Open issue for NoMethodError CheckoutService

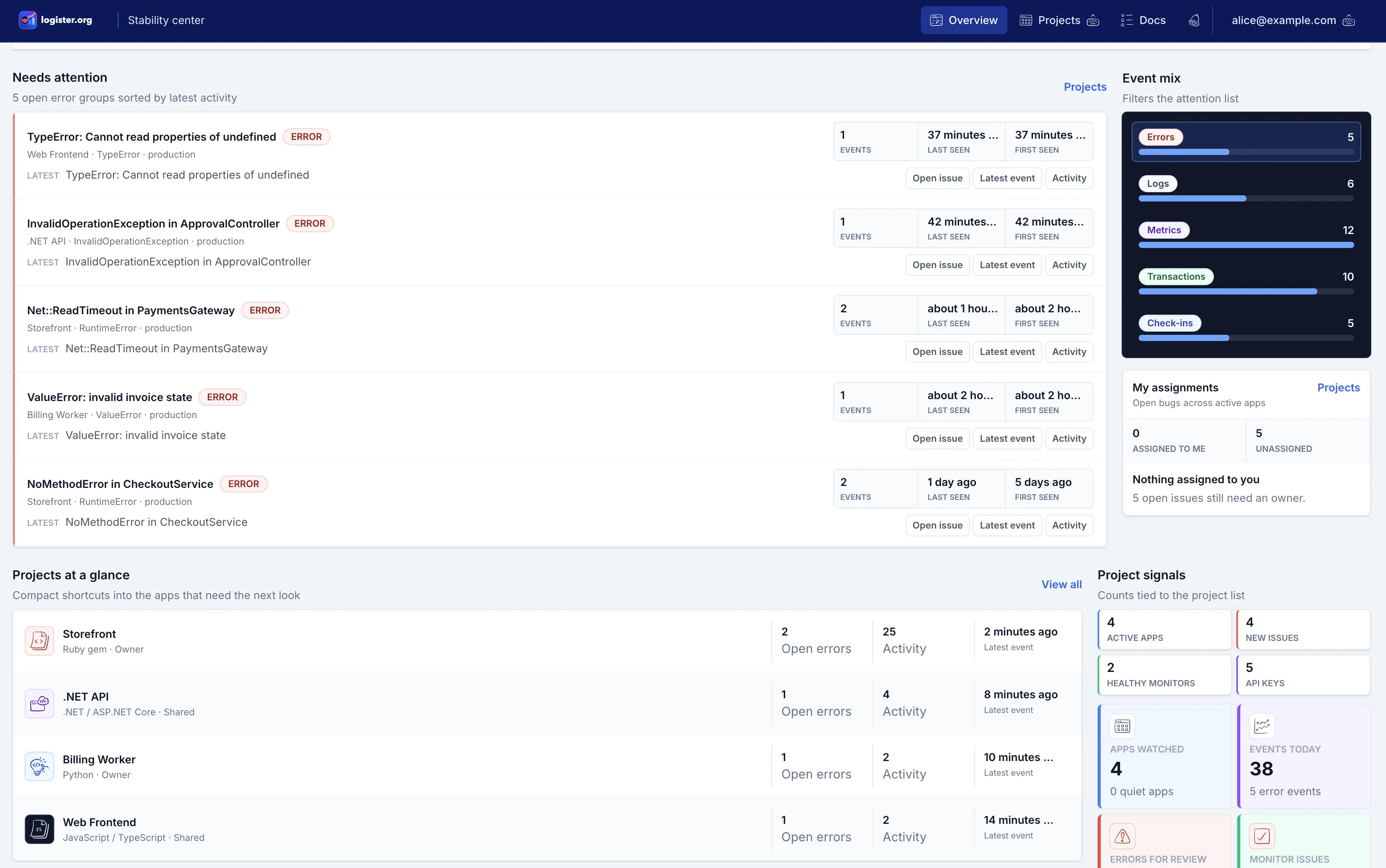(937, 525)
